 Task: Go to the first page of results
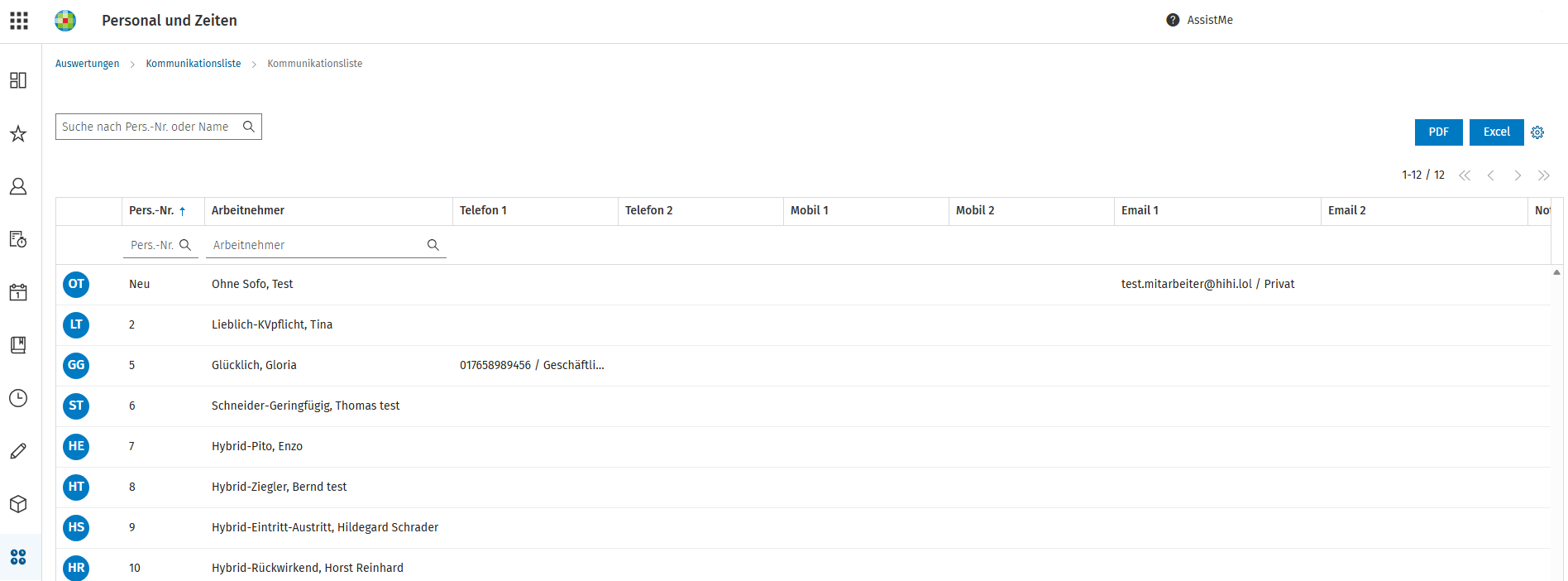point(1465,175)
